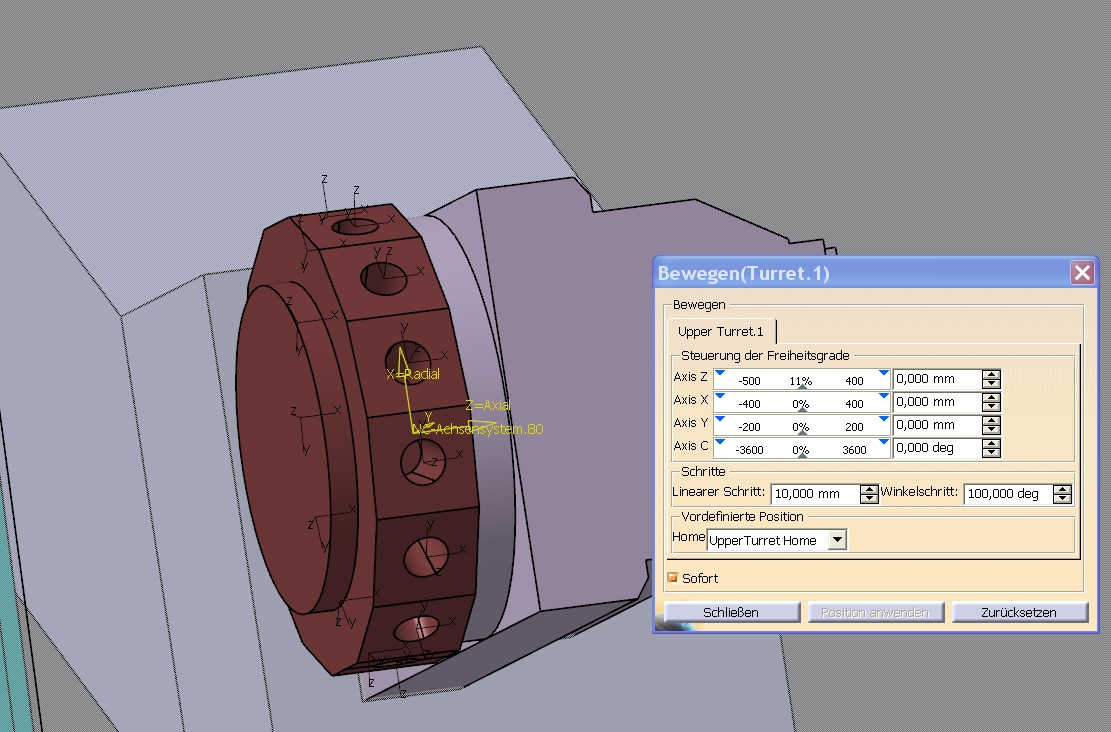Open Axis C upper limit blue triangle

[x=884, y=442]
